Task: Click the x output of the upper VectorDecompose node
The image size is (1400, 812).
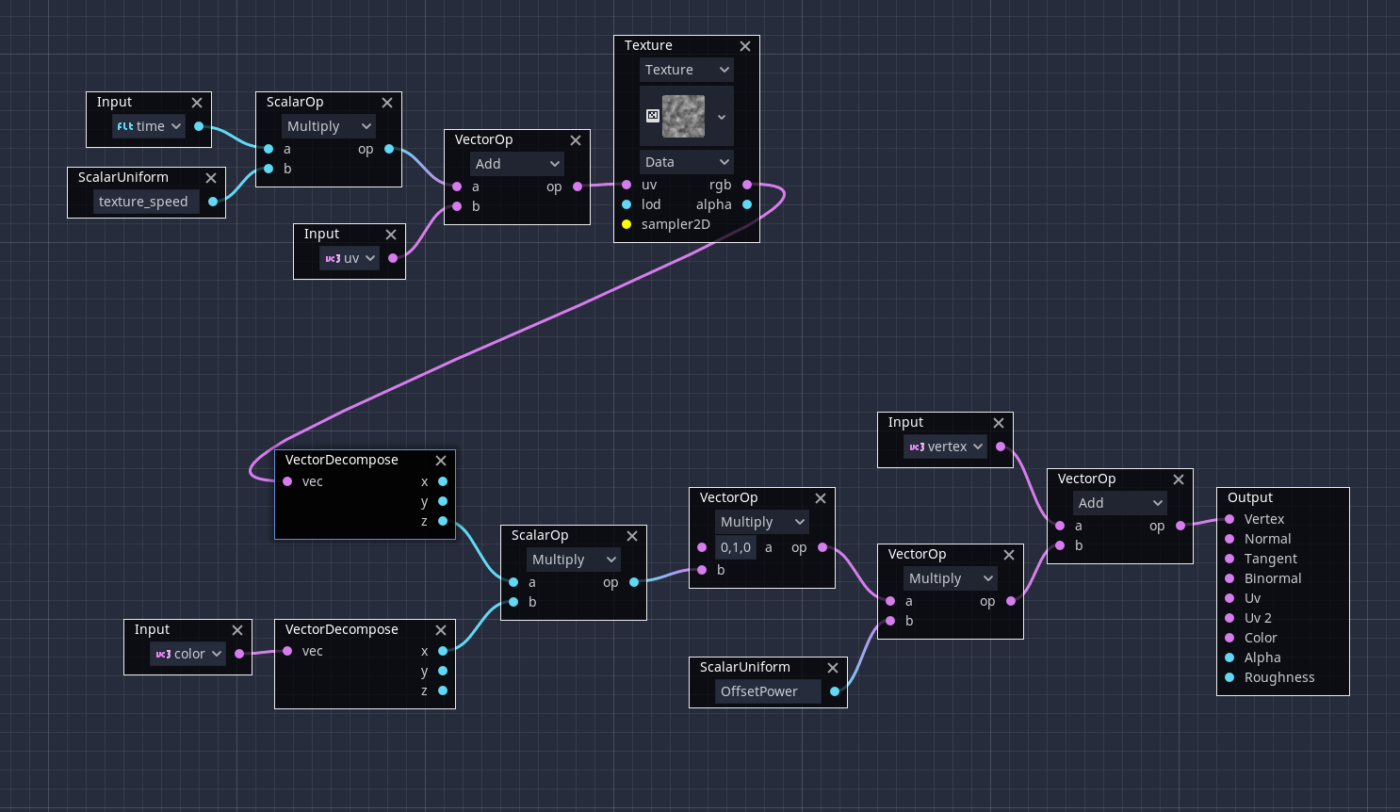Action: [442, 481]
